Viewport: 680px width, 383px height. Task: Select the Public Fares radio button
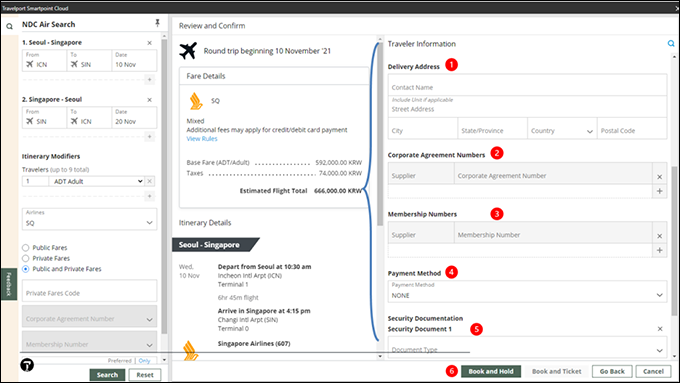coord(26,248)
